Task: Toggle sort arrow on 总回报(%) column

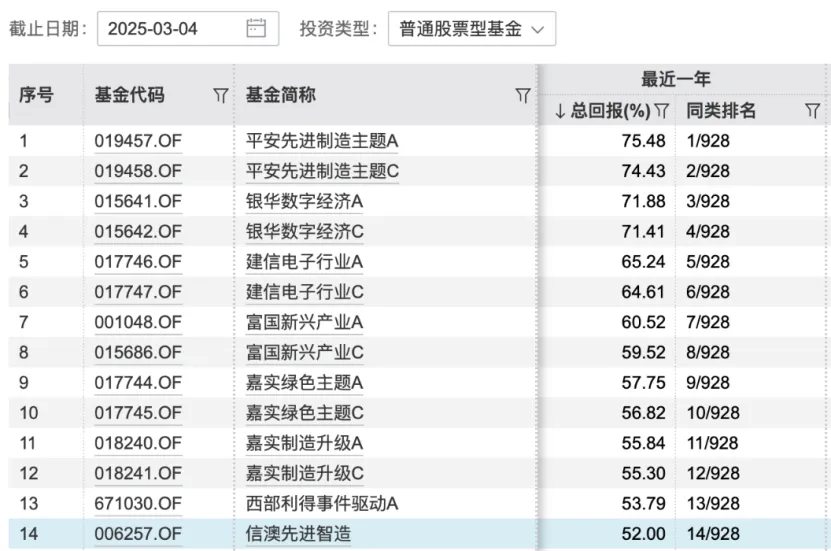Action: point(561,111)
